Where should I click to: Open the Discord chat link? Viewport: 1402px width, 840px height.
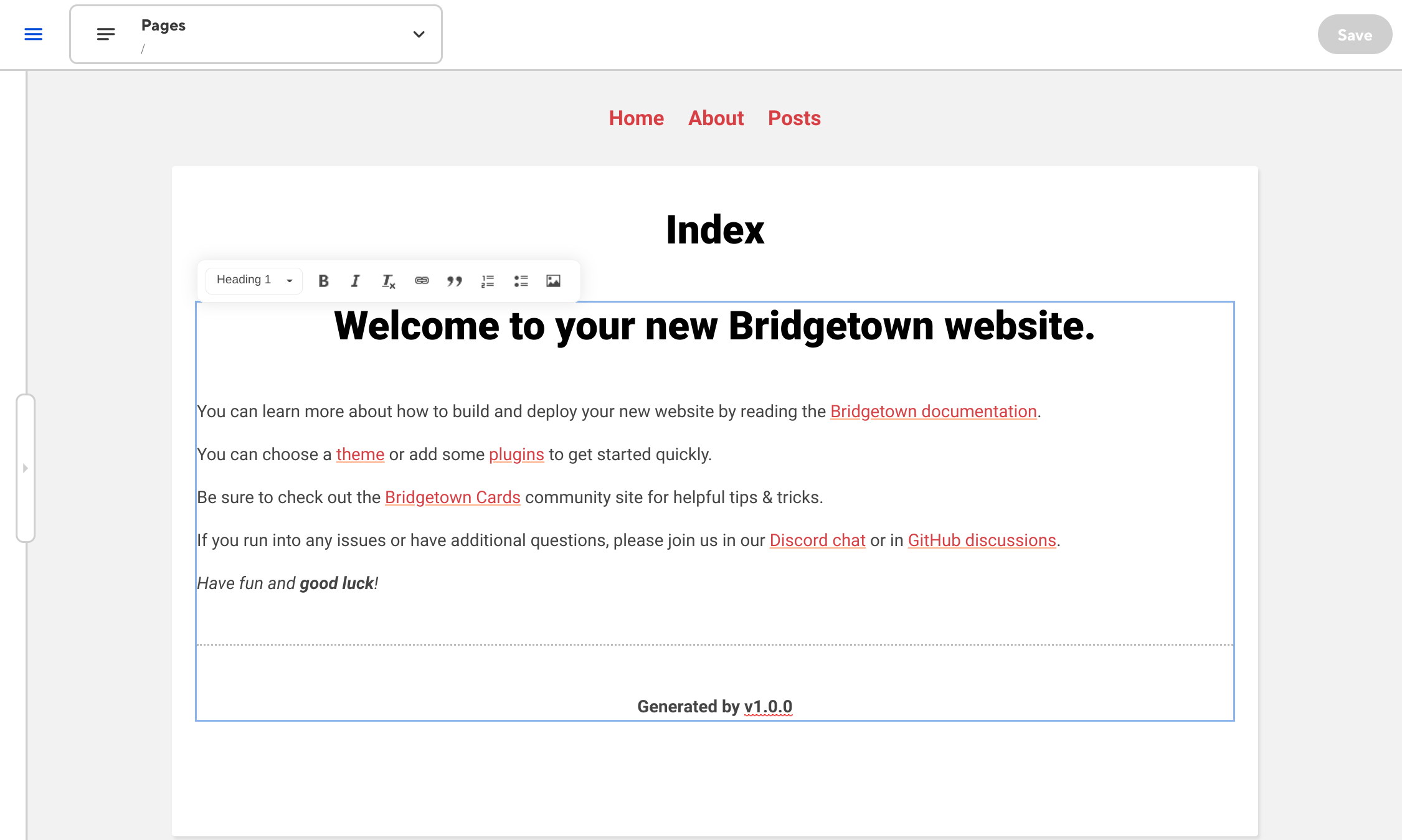(x=817, y=540)
